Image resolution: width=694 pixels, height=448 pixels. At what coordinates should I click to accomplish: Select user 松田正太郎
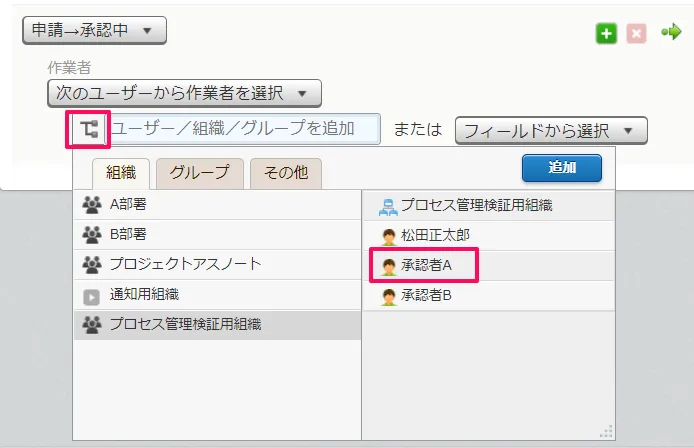tap(489, 236)
